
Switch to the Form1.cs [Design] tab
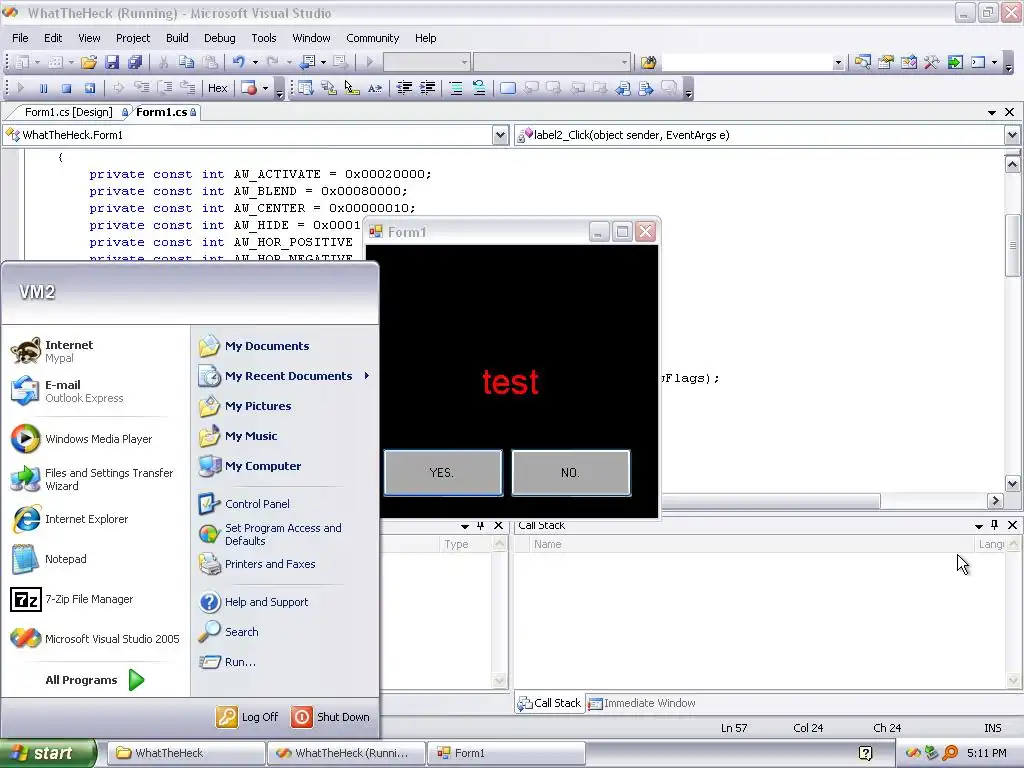(x=69, y=112)
